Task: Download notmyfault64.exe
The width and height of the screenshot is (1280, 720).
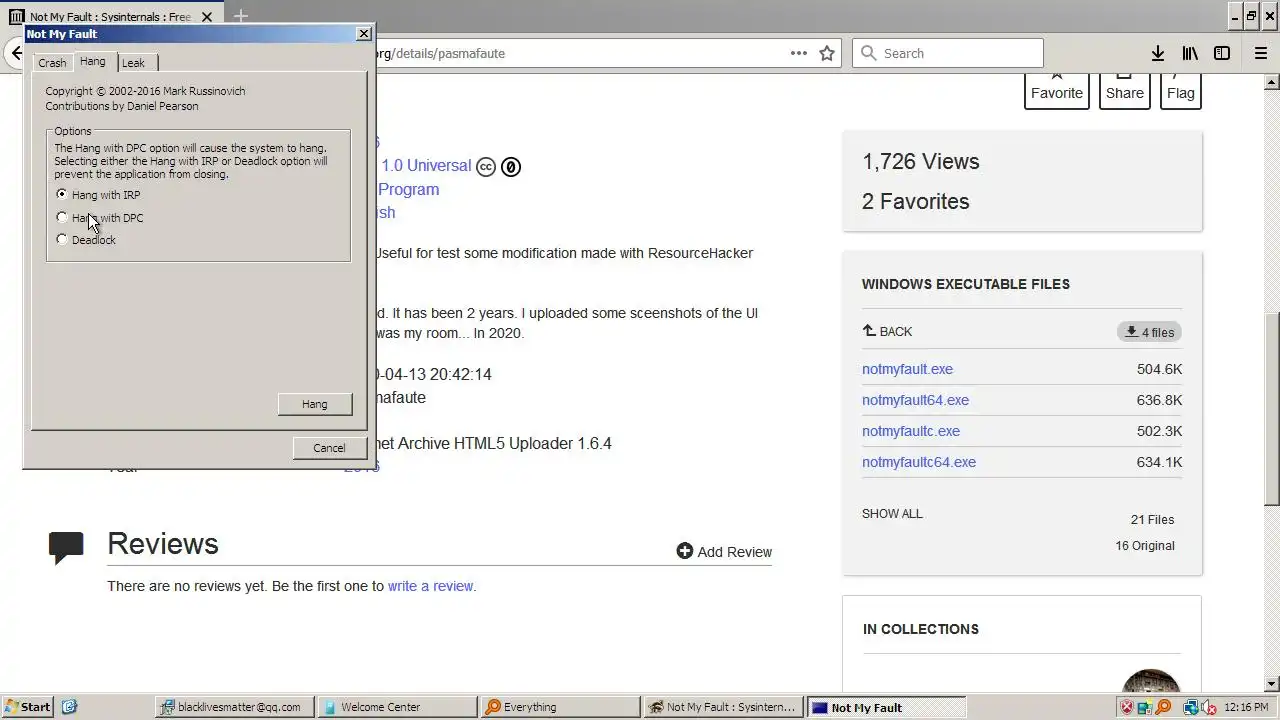Action: (x=915, y=400)
